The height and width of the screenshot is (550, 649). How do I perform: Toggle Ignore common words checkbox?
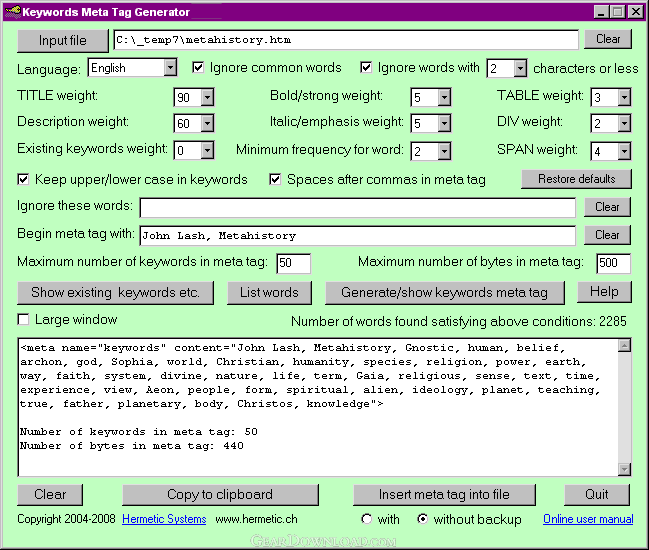click(x=199, y=68)
